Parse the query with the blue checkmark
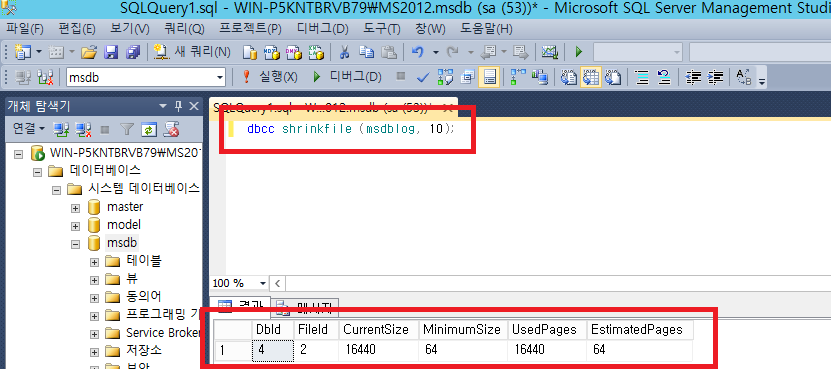The width and height of the screenshot is (831, 369). 422,78
